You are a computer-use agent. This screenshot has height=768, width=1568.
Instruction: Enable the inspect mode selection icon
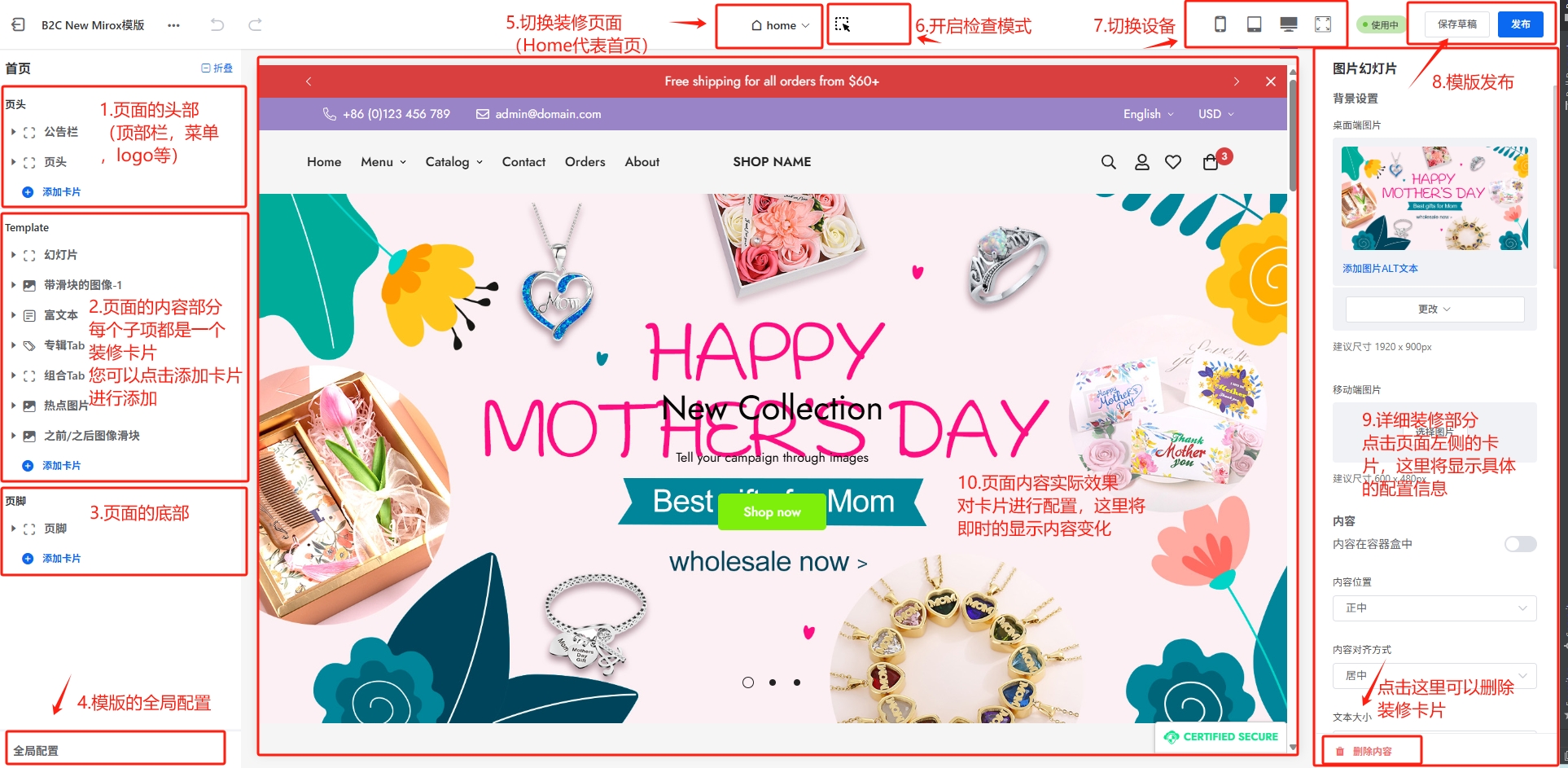843,24
